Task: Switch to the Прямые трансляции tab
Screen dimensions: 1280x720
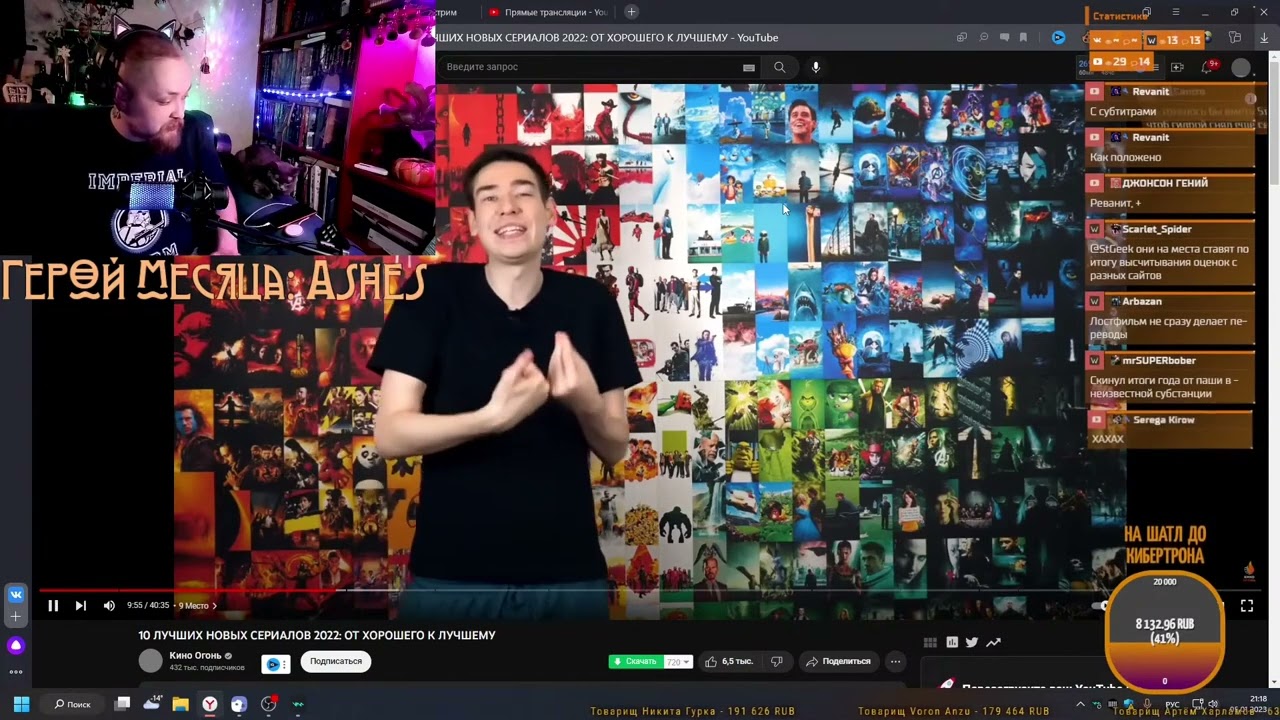Action: (548, 12)
